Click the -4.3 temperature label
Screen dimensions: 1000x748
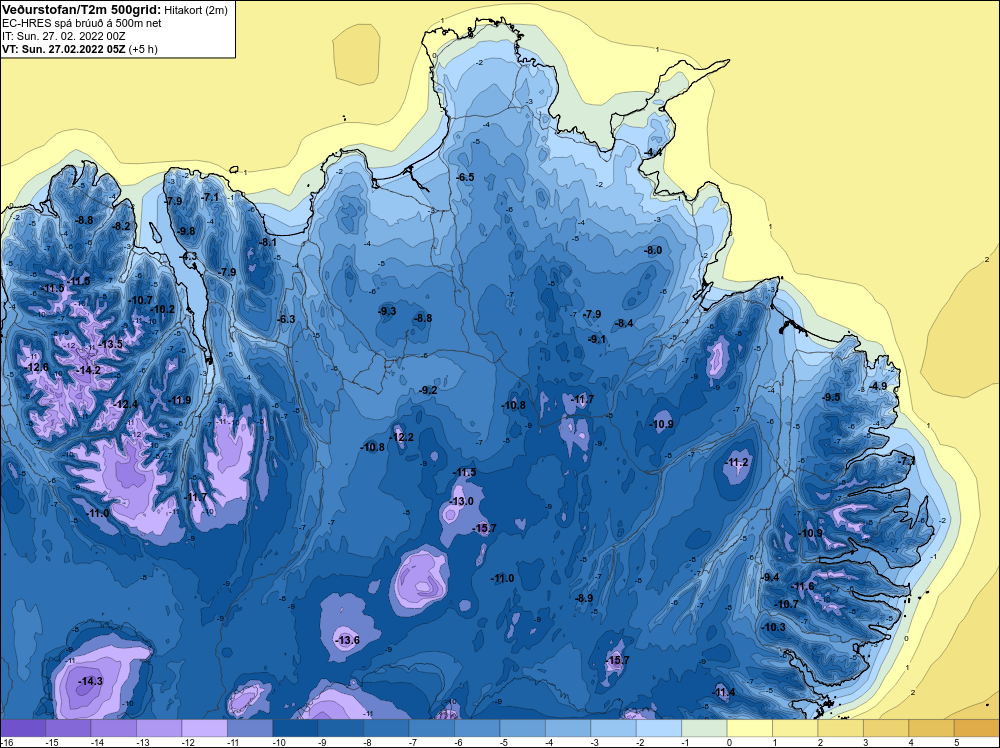188,256
